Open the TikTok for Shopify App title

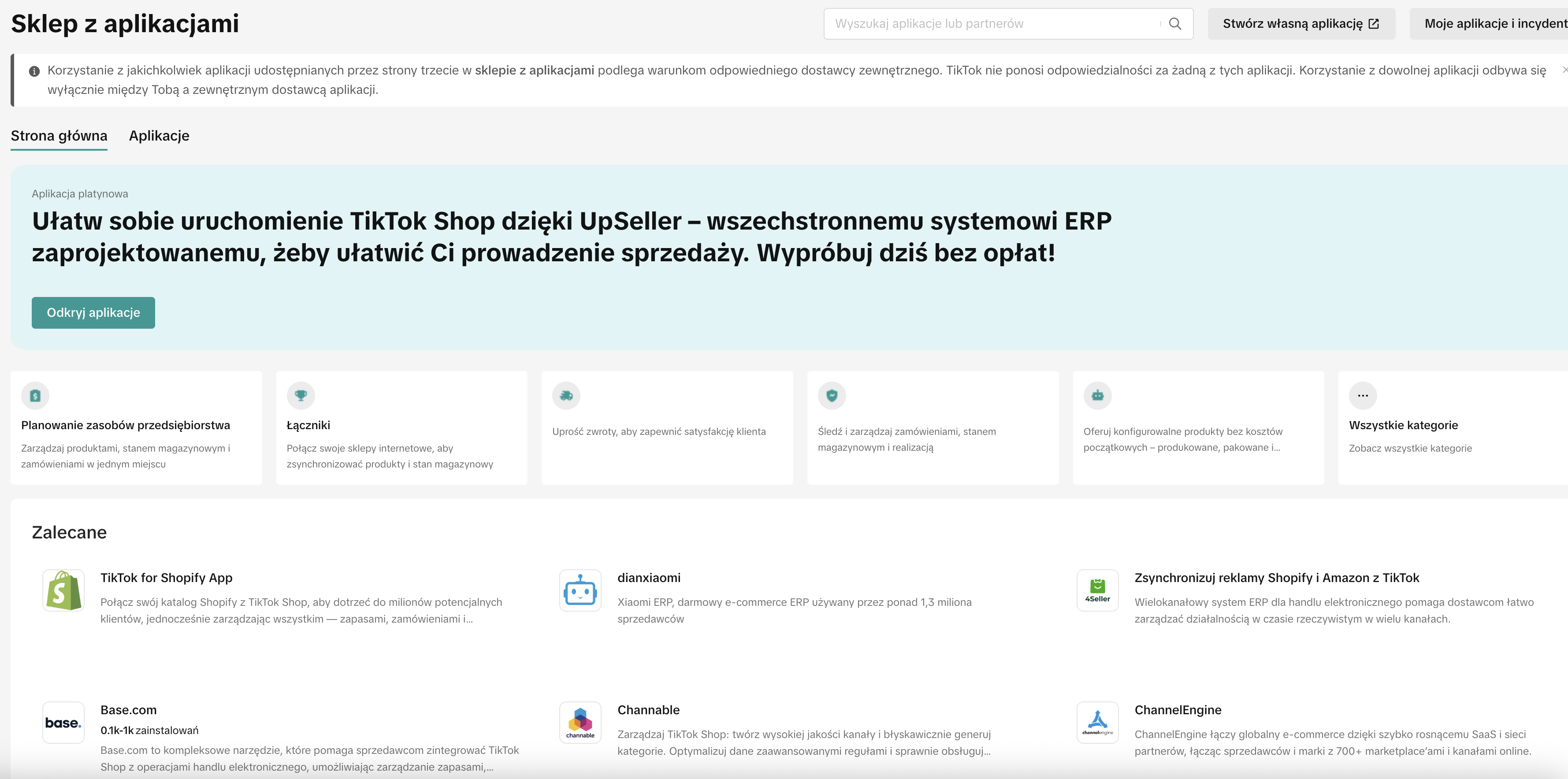pos(166,578)
